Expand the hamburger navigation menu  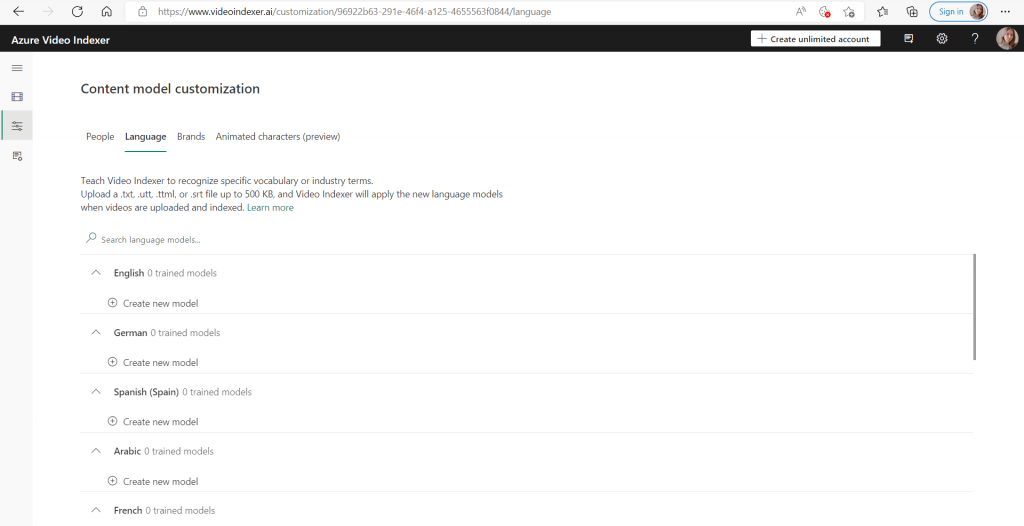17,68
